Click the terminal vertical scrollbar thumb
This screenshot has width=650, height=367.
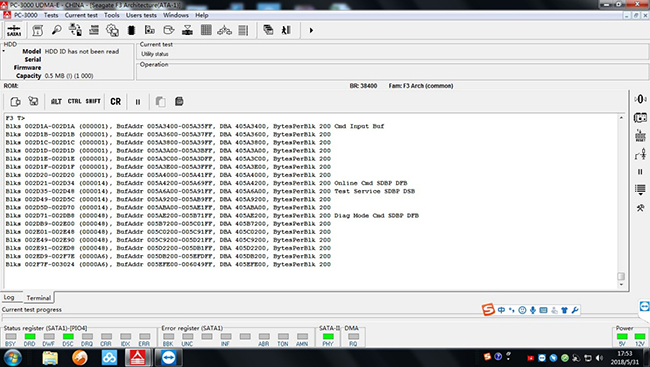621,276
